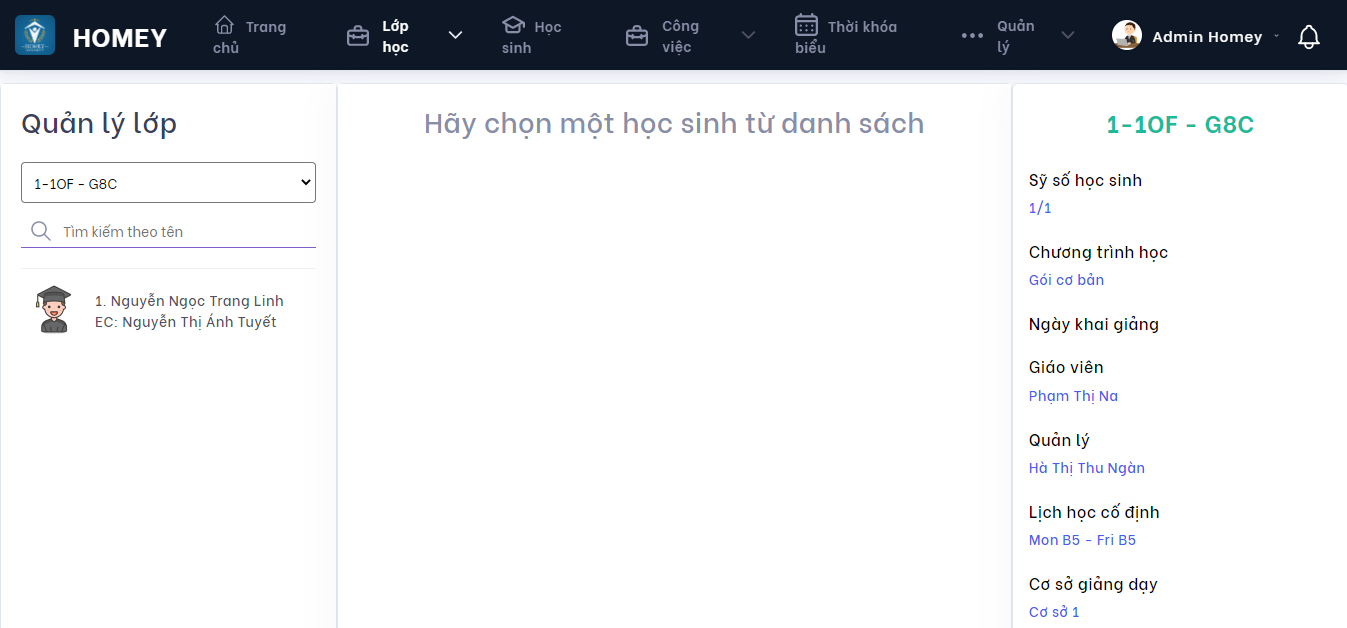
Task: Click the ellipsis icon next to Quản lý
Action: (x=970, y=35)
